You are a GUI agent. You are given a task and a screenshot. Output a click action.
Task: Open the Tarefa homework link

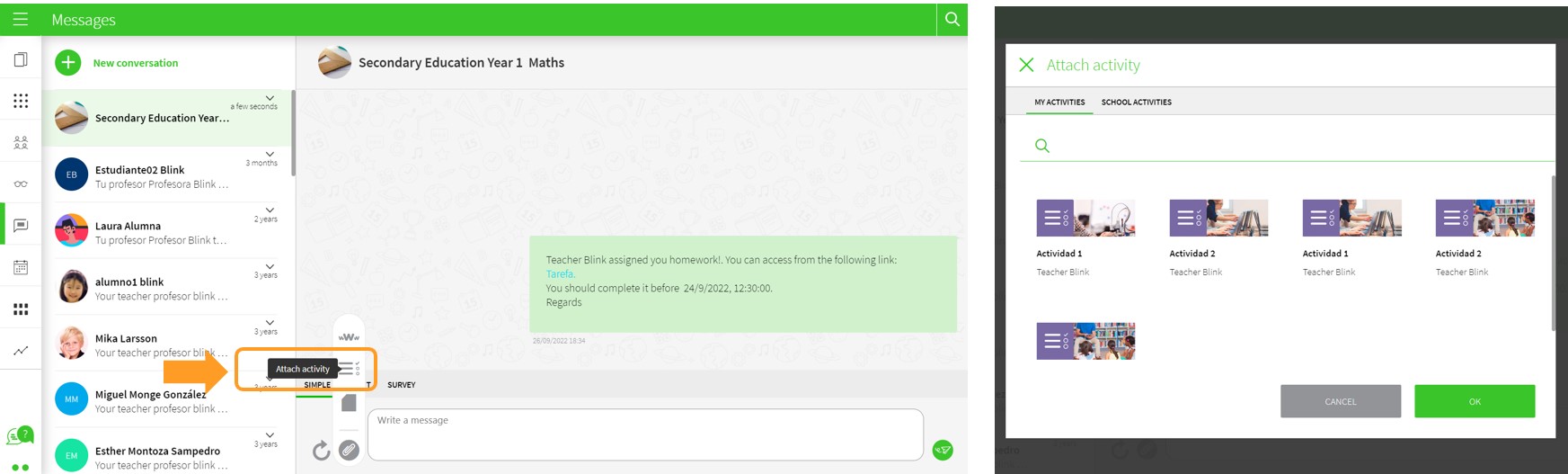tap(560, 274)
